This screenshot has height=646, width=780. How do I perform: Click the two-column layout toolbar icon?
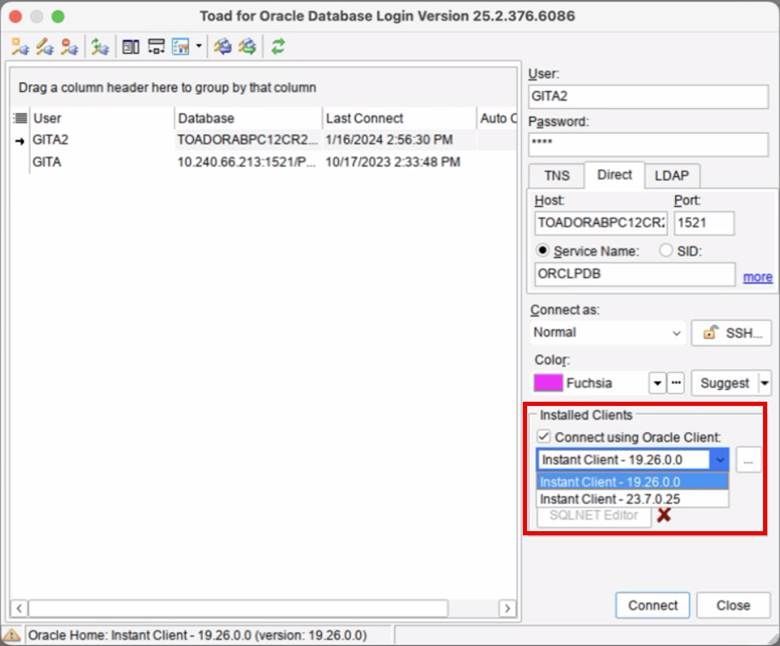tap(131, 47)
